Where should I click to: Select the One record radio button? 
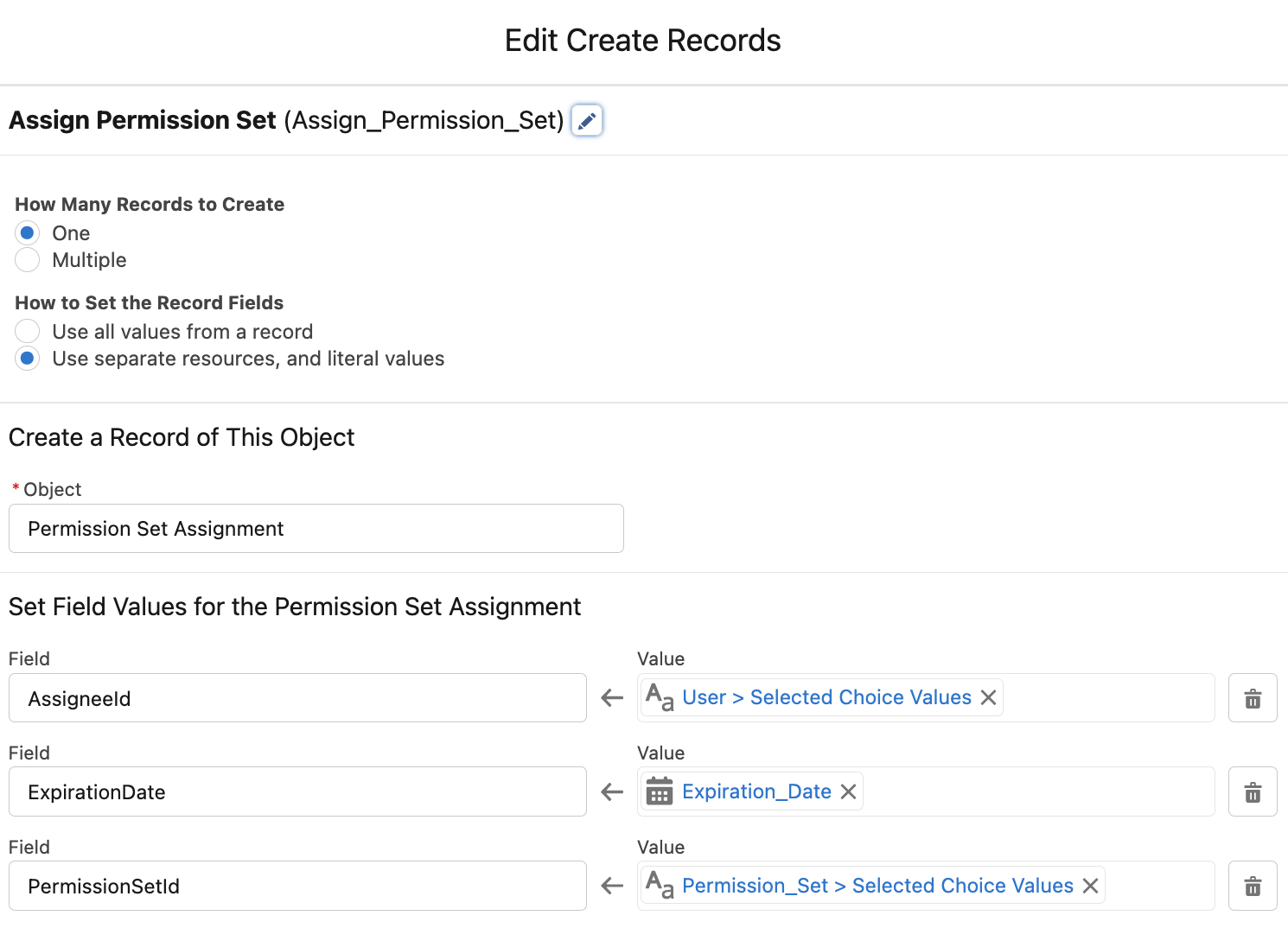[x=27, y=232]
